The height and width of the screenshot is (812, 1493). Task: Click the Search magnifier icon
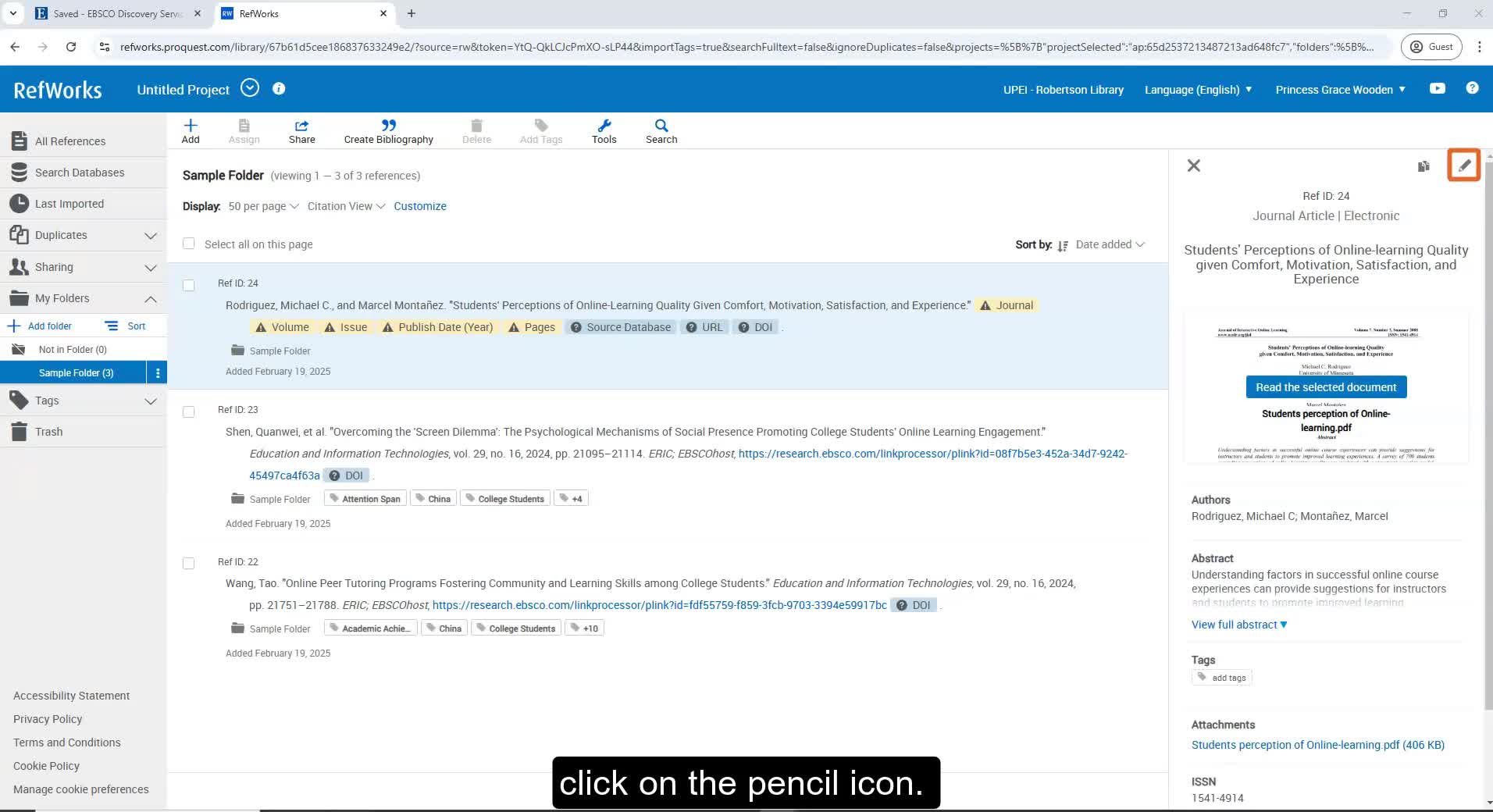pos(661,126)
